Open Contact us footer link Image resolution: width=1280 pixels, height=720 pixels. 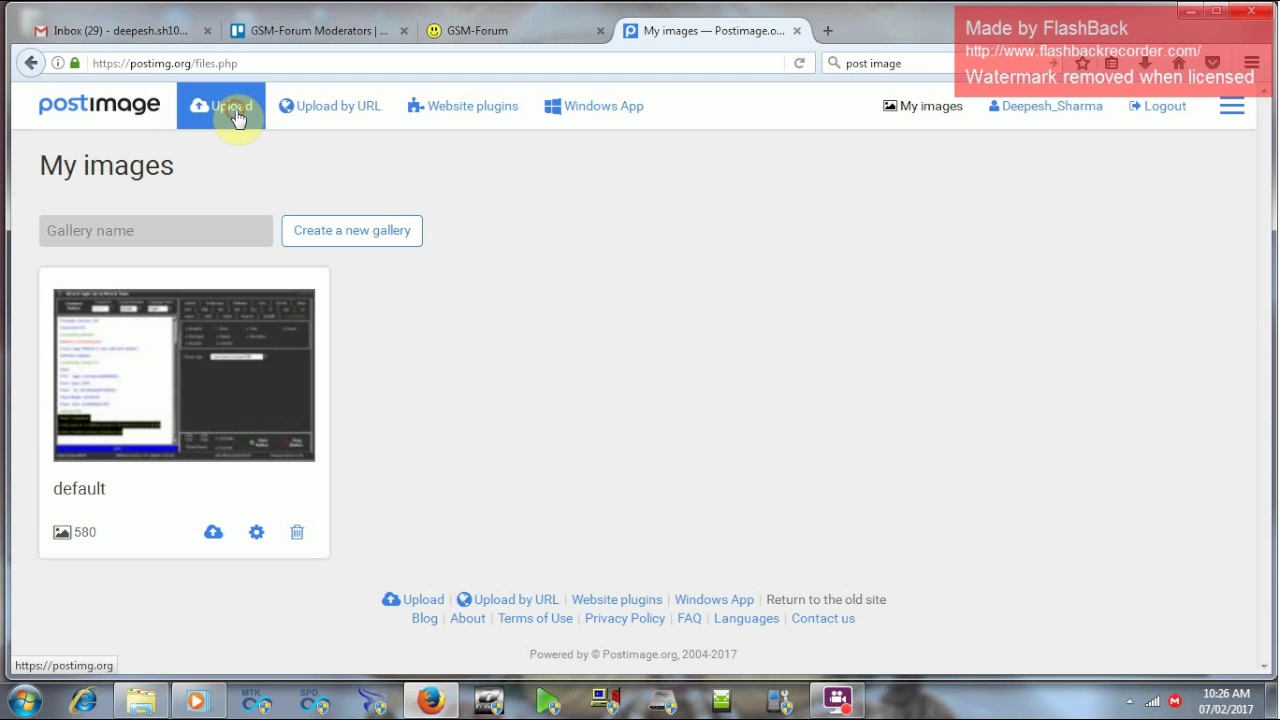tap(823, 618)
